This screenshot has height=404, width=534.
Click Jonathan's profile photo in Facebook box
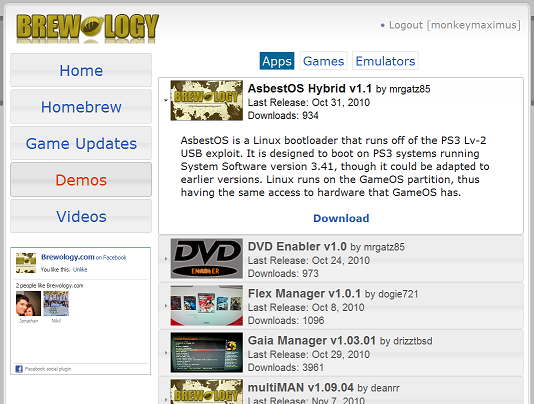point(28,304)
